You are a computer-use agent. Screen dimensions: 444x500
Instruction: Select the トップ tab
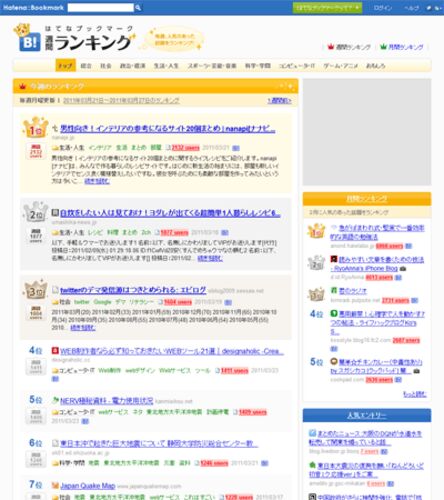[x=65, y=66]
